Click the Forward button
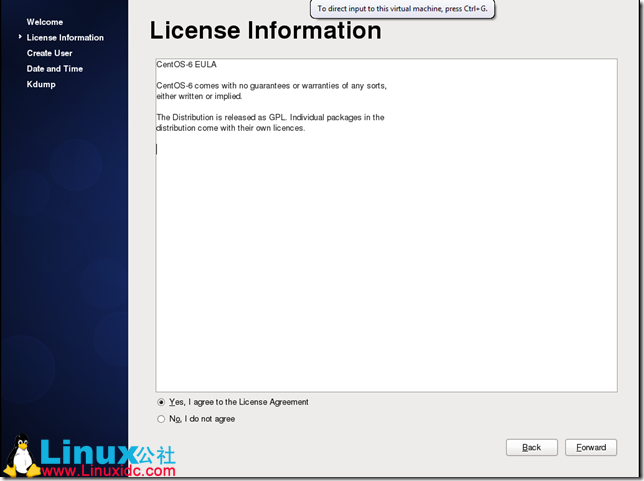This screenshot has height=481, width=644. (591, 447)
